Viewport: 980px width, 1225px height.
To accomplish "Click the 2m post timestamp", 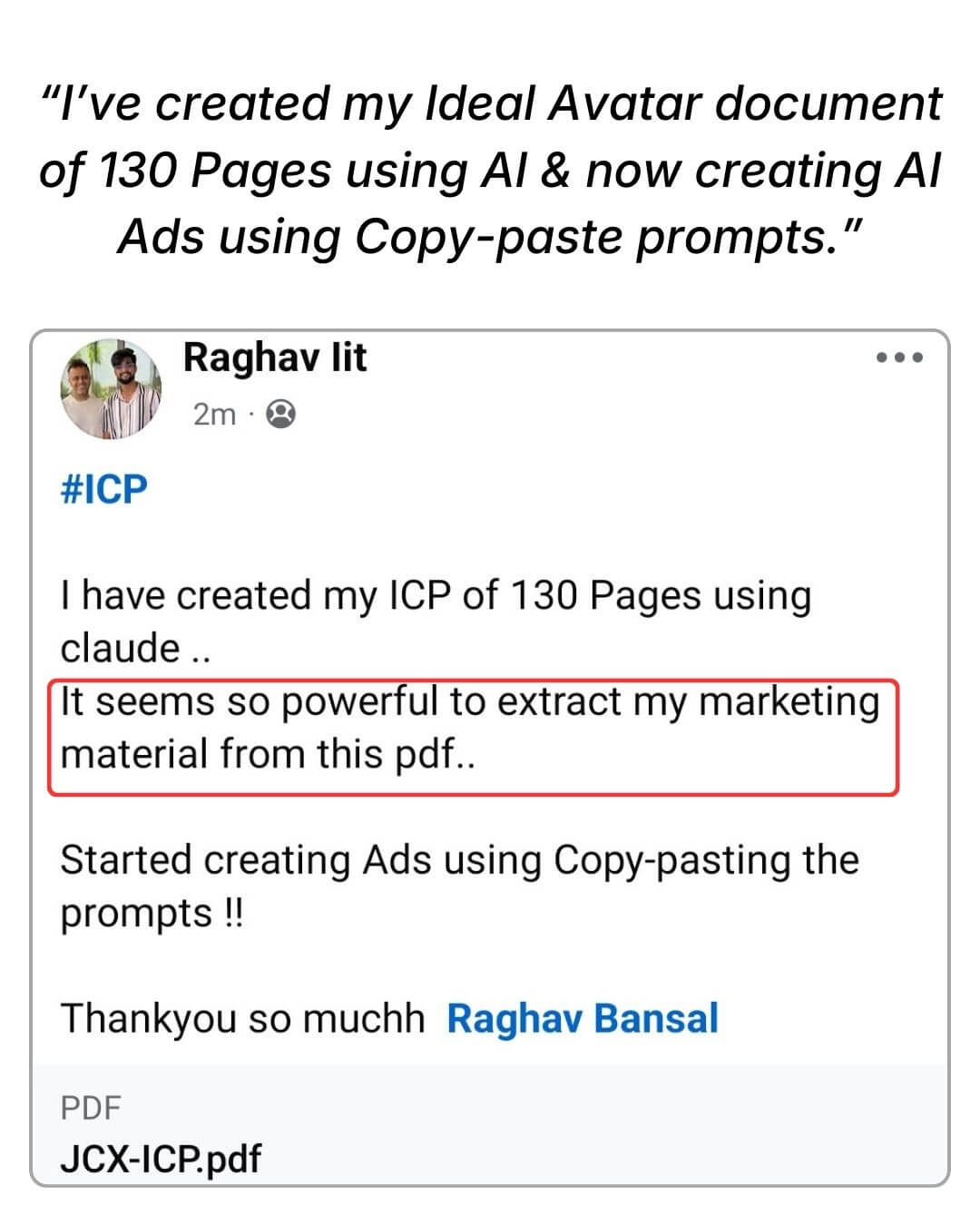I will (214, 415).
